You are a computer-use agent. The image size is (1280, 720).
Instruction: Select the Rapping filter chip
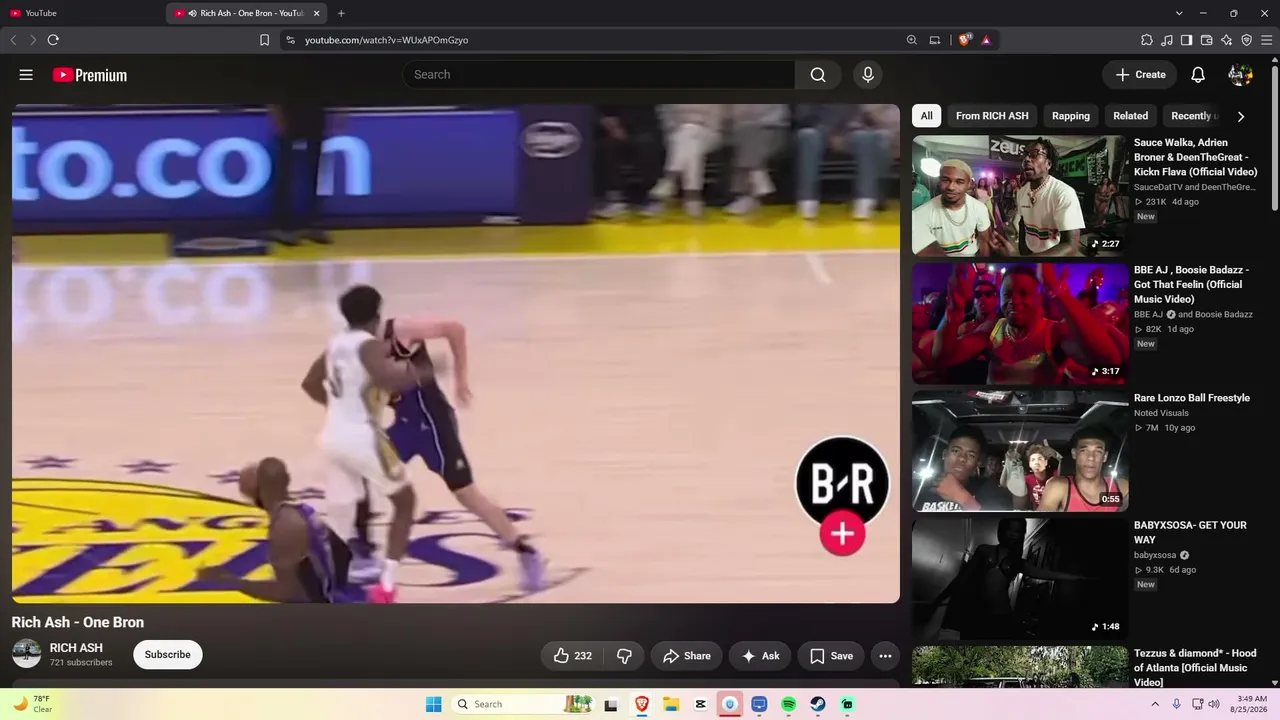pos(1071,116)
